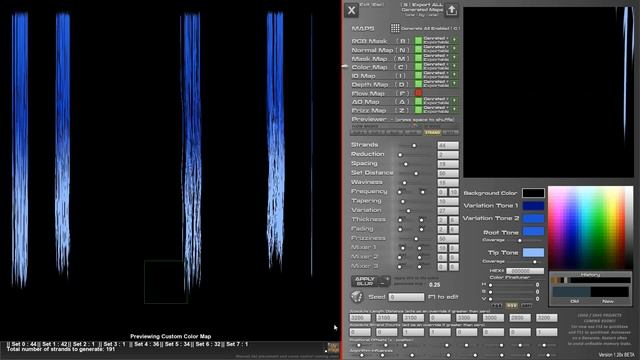Image resolution: width=640 pixels, height=360 pixels.
Task: Toggle the ID Map green enable box
Action: (418, 76)
